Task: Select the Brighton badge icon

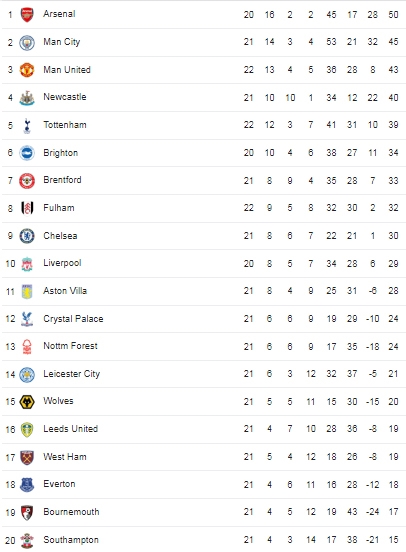Action: tap(27, 153)
